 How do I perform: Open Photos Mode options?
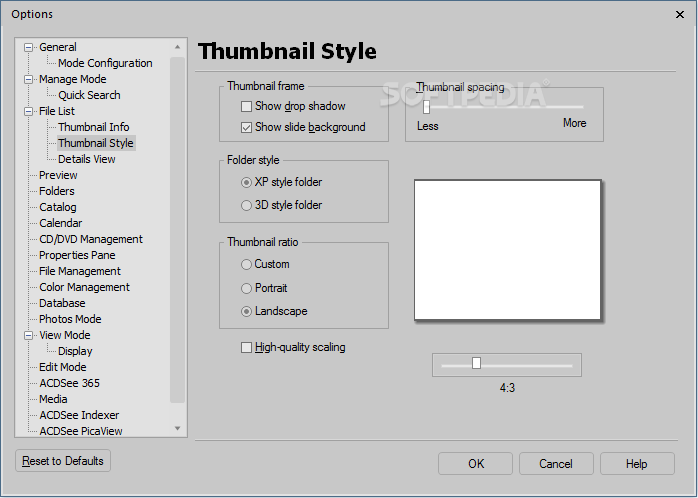point(70,320)
